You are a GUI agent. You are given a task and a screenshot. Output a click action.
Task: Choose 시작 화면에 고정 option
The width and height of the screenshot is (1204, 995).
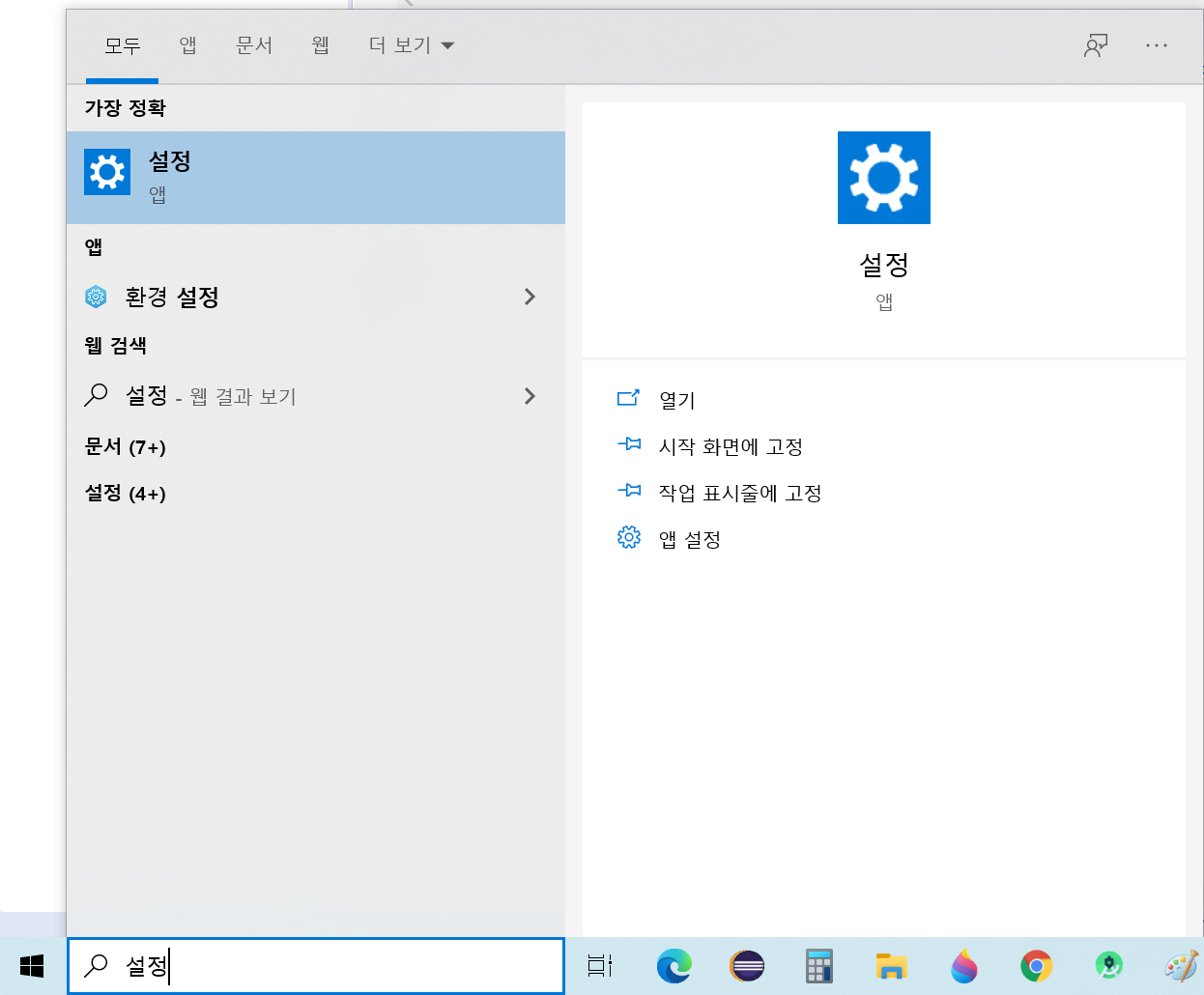click(730, 446)
